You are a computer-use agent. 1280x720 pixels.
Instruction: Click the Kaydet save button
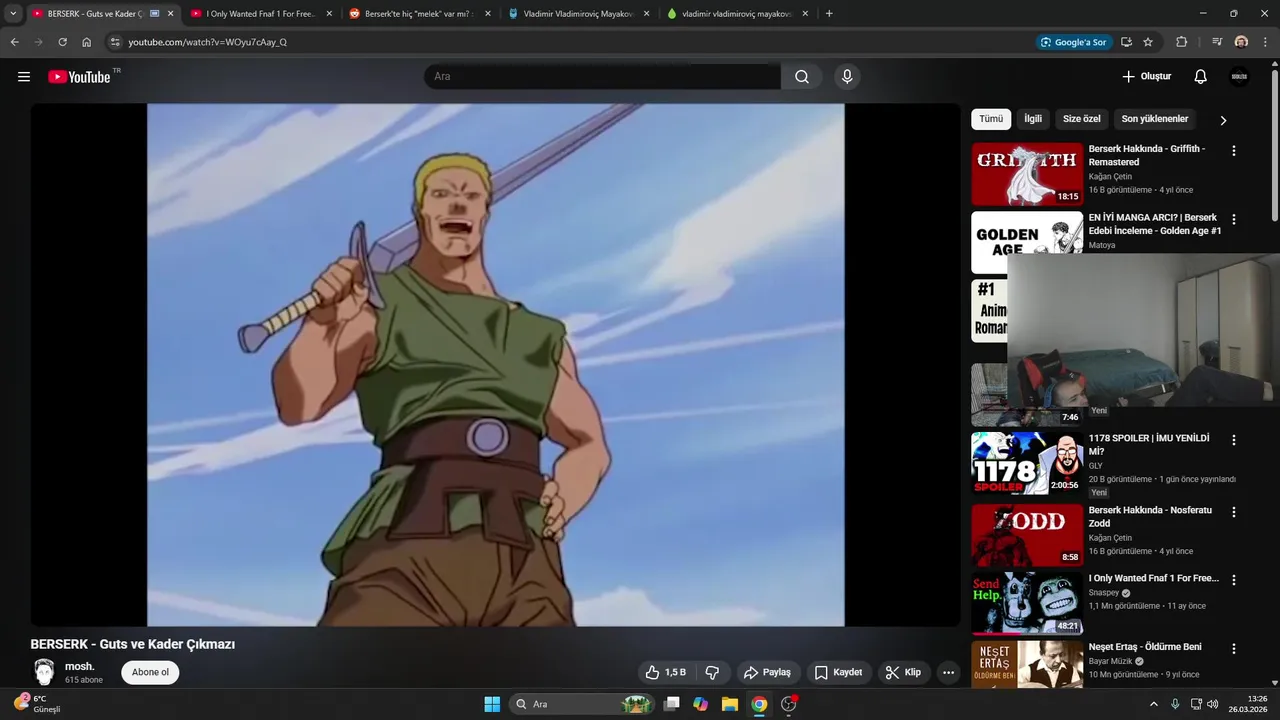[x=838, y=673]
